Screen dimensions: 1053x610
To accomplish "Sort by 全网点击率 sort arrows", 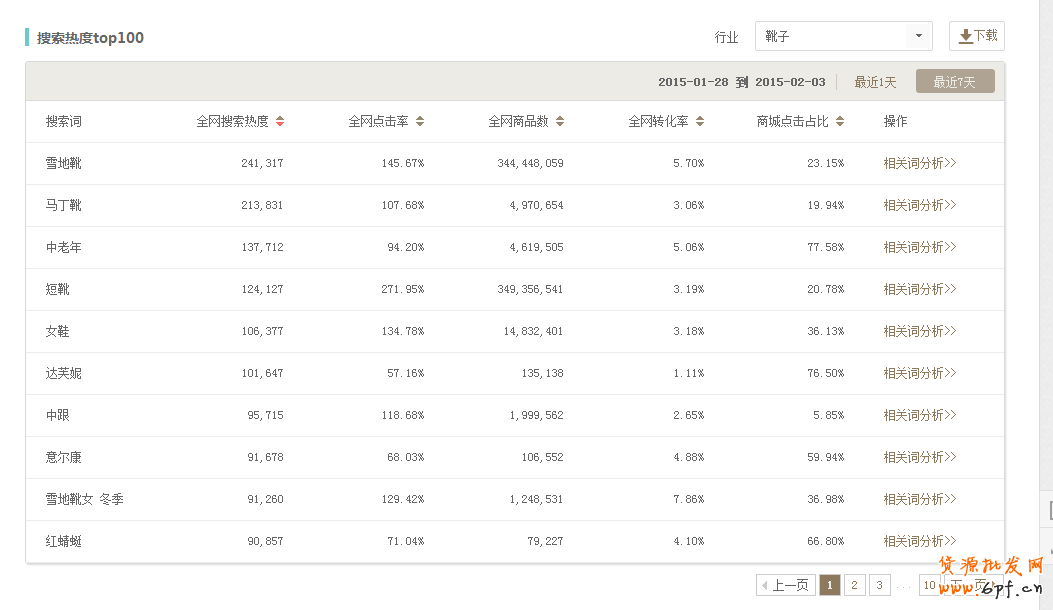I will click(420, 121).
